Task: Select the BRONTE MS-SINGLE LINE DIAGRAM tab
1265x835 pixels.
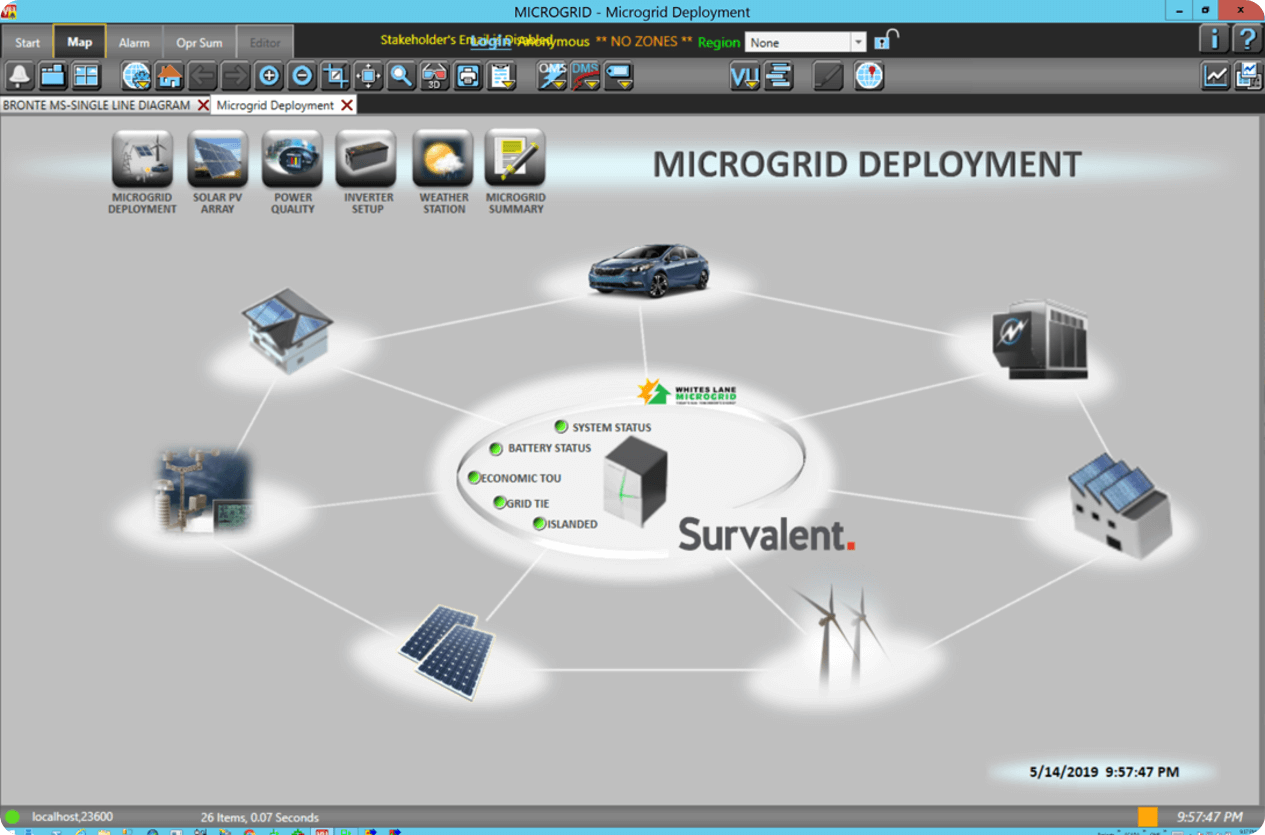Action: click(x=96, y=105)
